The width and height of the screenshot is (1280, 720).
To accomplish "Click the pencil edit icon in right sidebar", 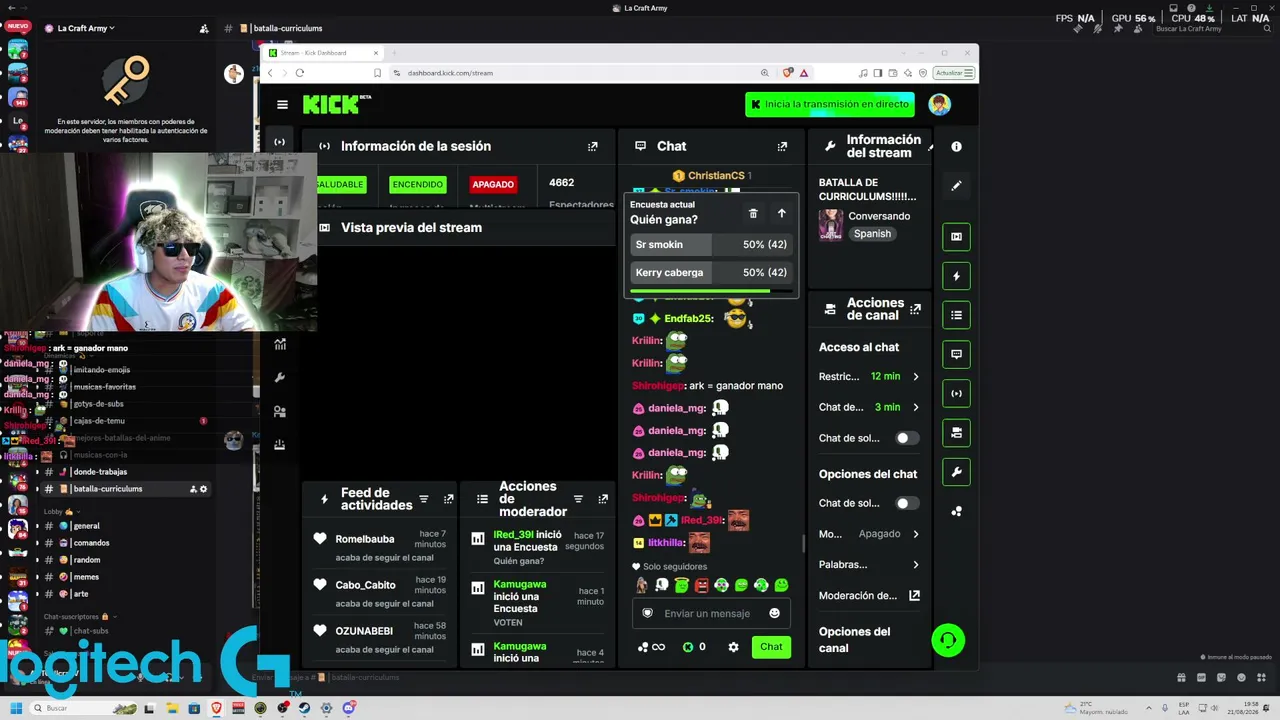I will (x=956, y=186).
